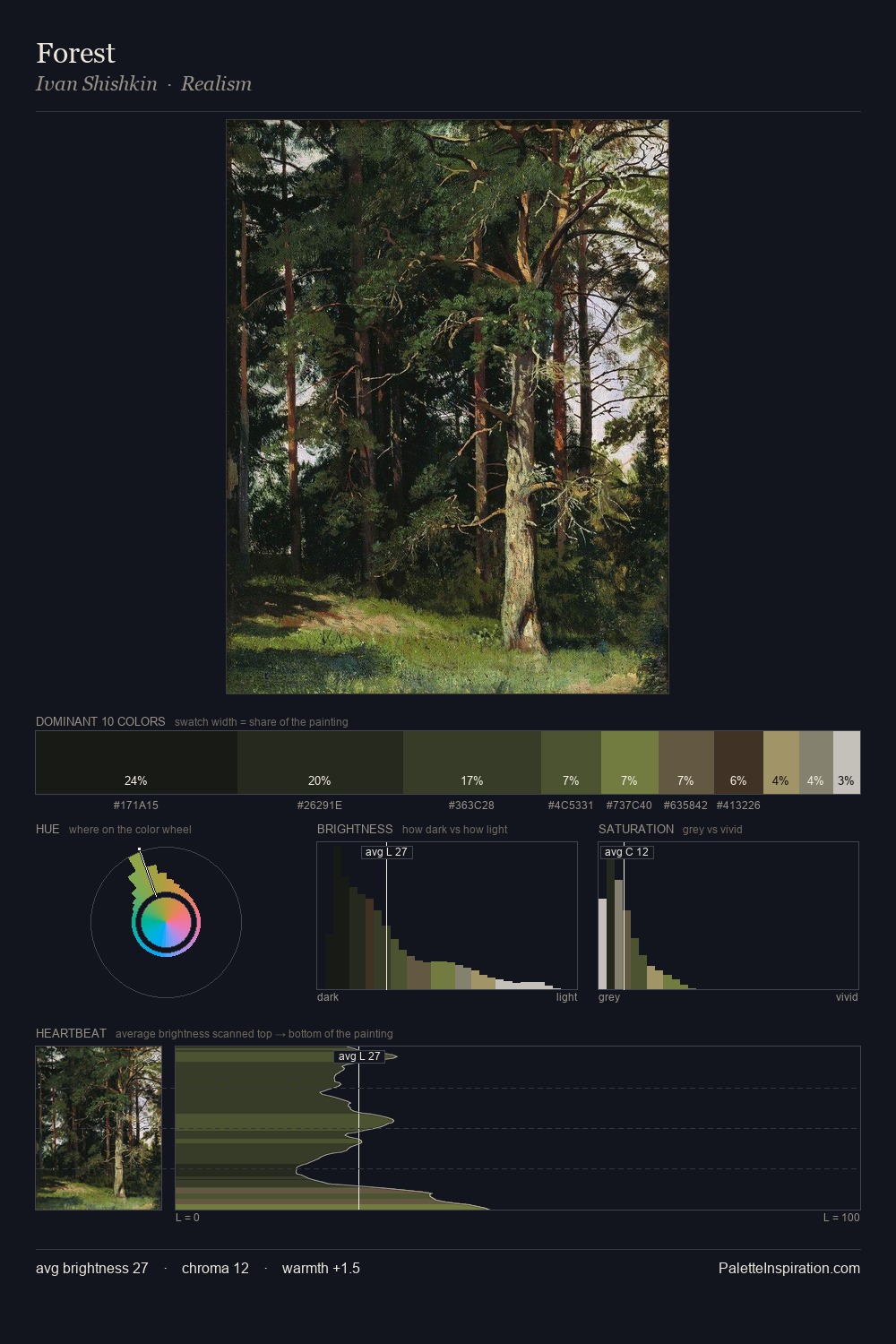Click the 'L = 0' axis label
The width and height of the screenshot is (896, 1344).
[187, 1218]
